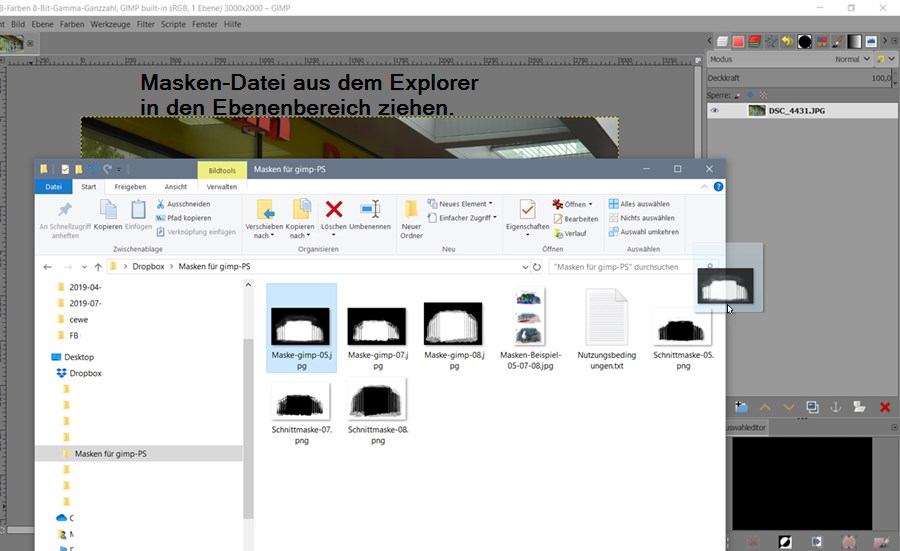Click the anchor layer icon

pos(836,407)
